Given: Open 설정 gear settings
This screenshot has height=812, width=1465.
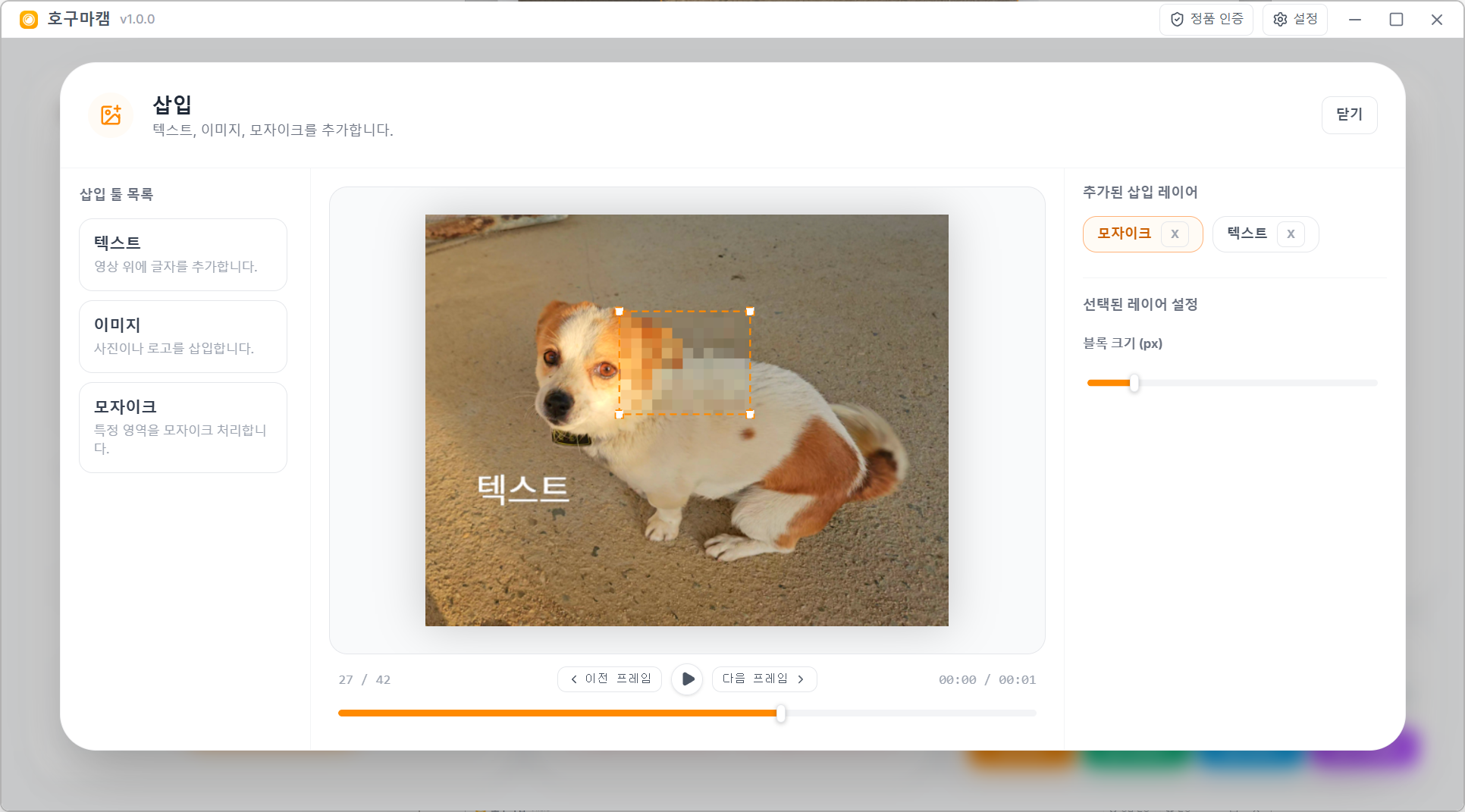Looking at the screenshot, I should point(1294,19).
